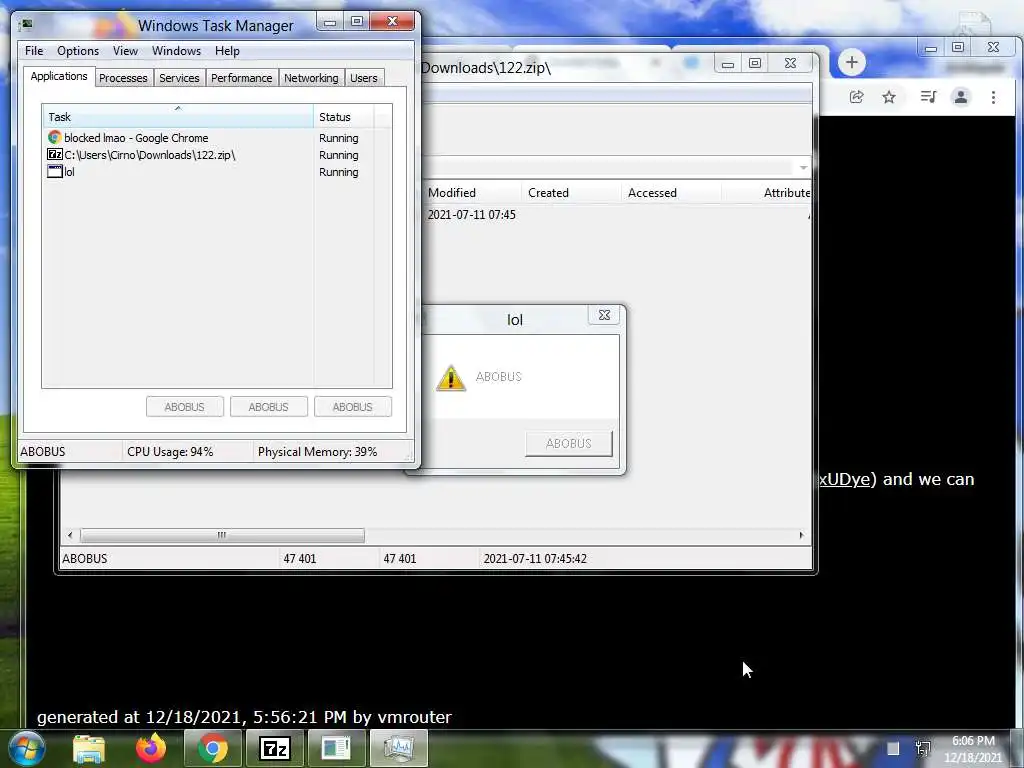Open the Chrome profile avatar
1024x768 pixels.
(x=961, y=97)
